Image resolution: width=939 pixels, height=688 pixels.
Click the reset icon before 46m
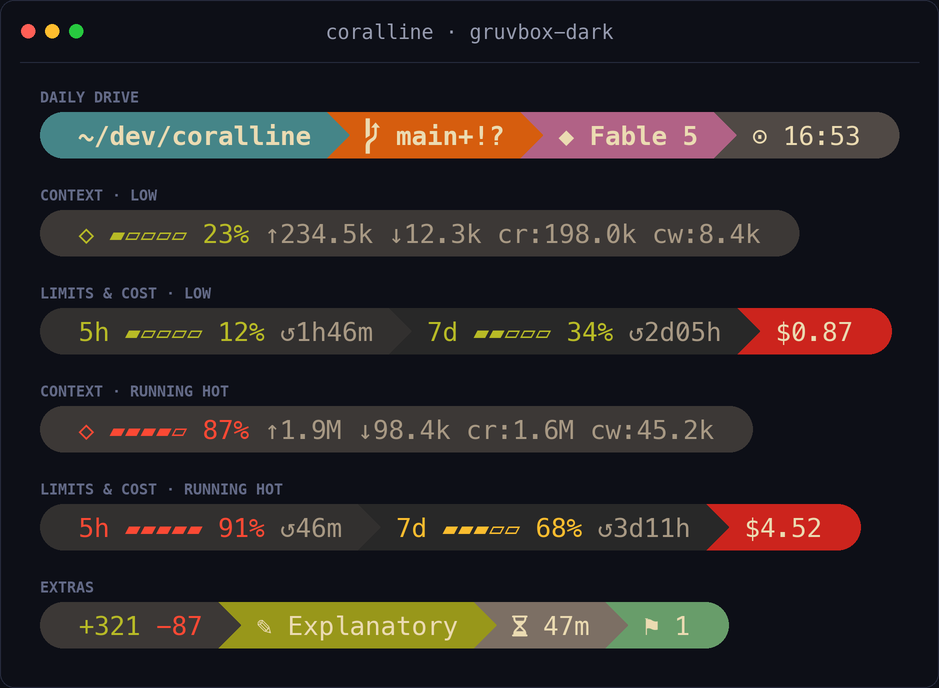(x=287, y=529)
